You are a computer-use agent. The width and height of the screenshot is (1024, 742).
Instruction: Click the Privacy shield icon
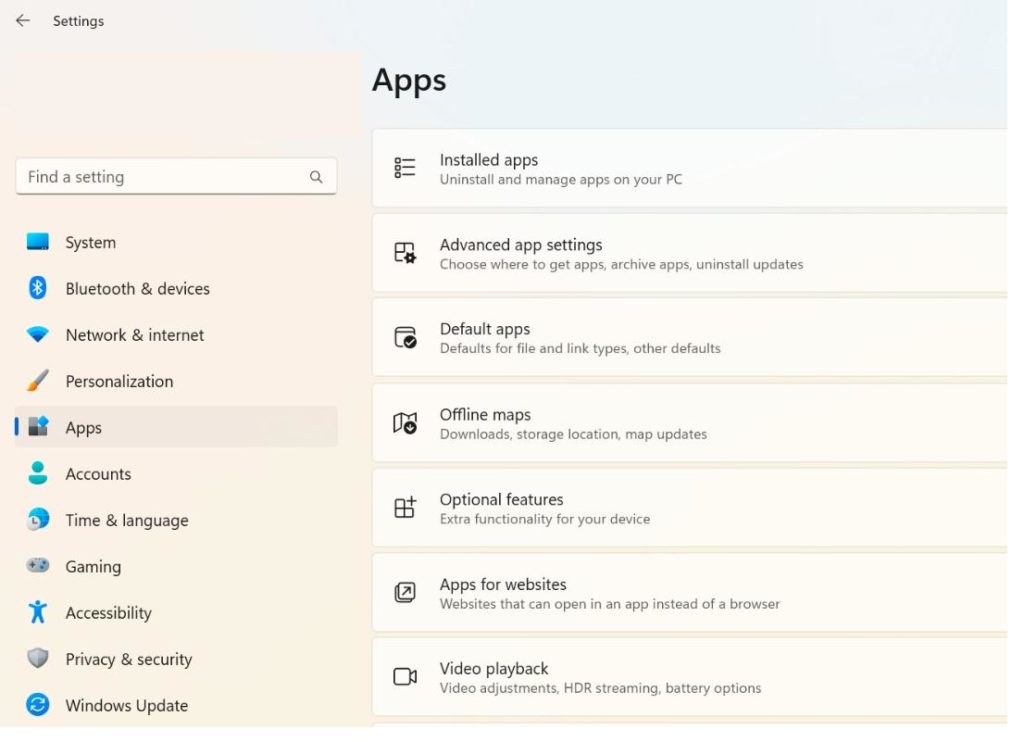pyautogui.click(x=38, y=659)
